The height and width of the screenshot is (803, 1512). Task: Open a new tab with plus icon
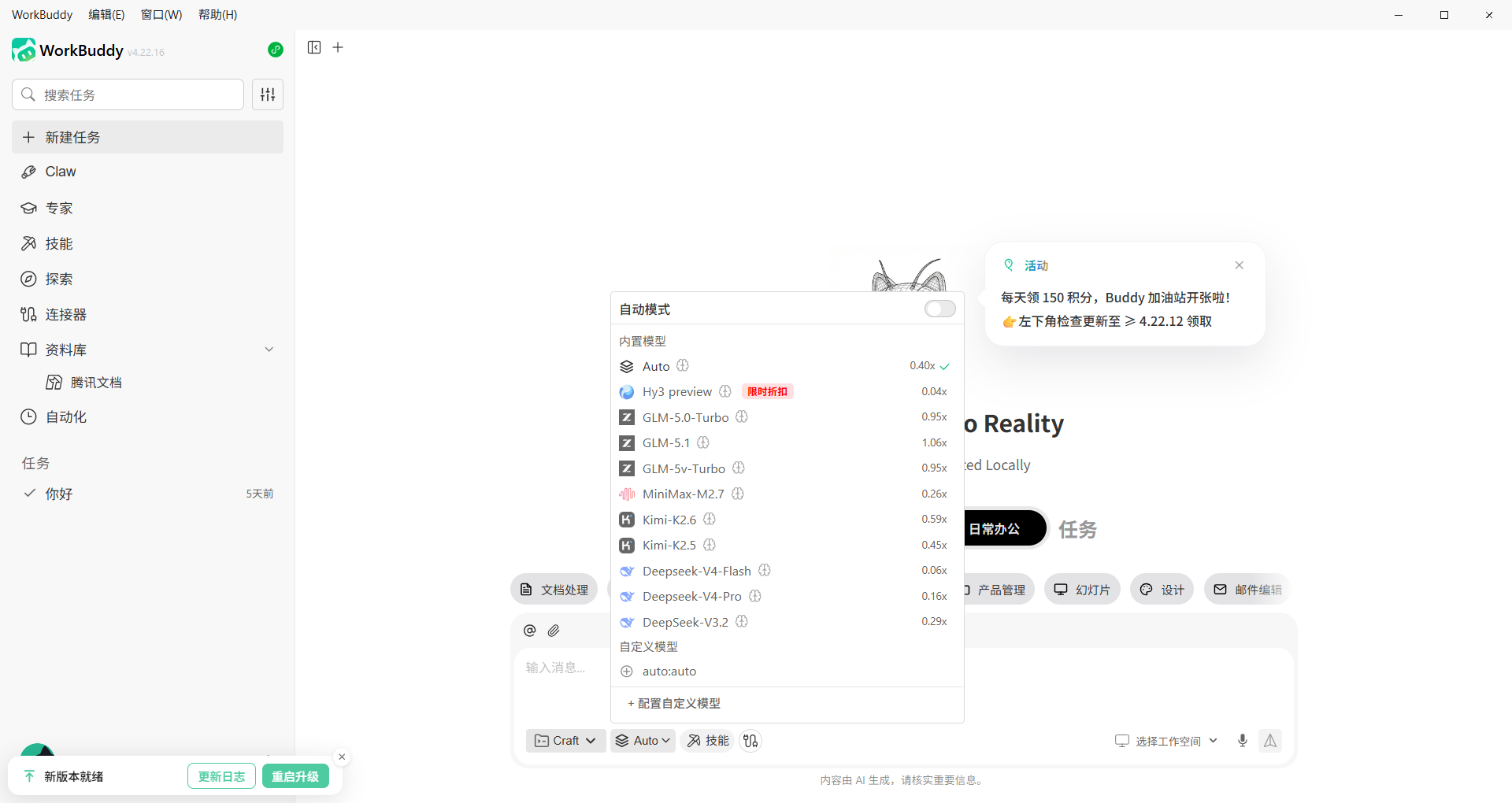click(x=338, y=47)
